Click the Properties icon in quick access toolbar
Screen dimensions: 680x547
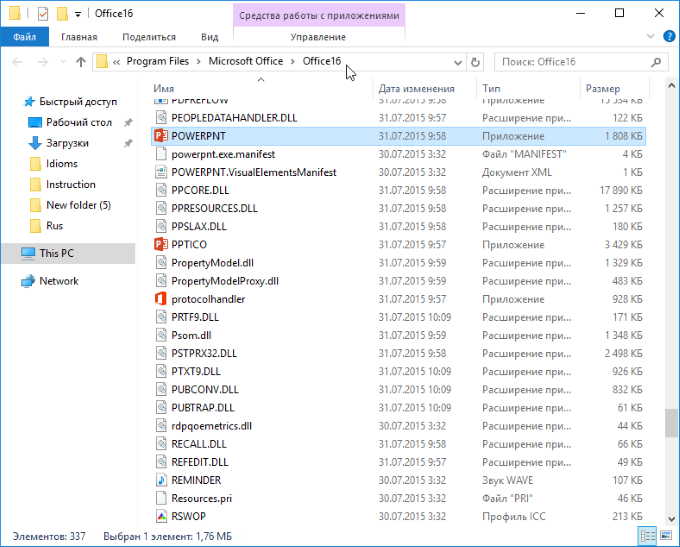[x=43, y=14]
